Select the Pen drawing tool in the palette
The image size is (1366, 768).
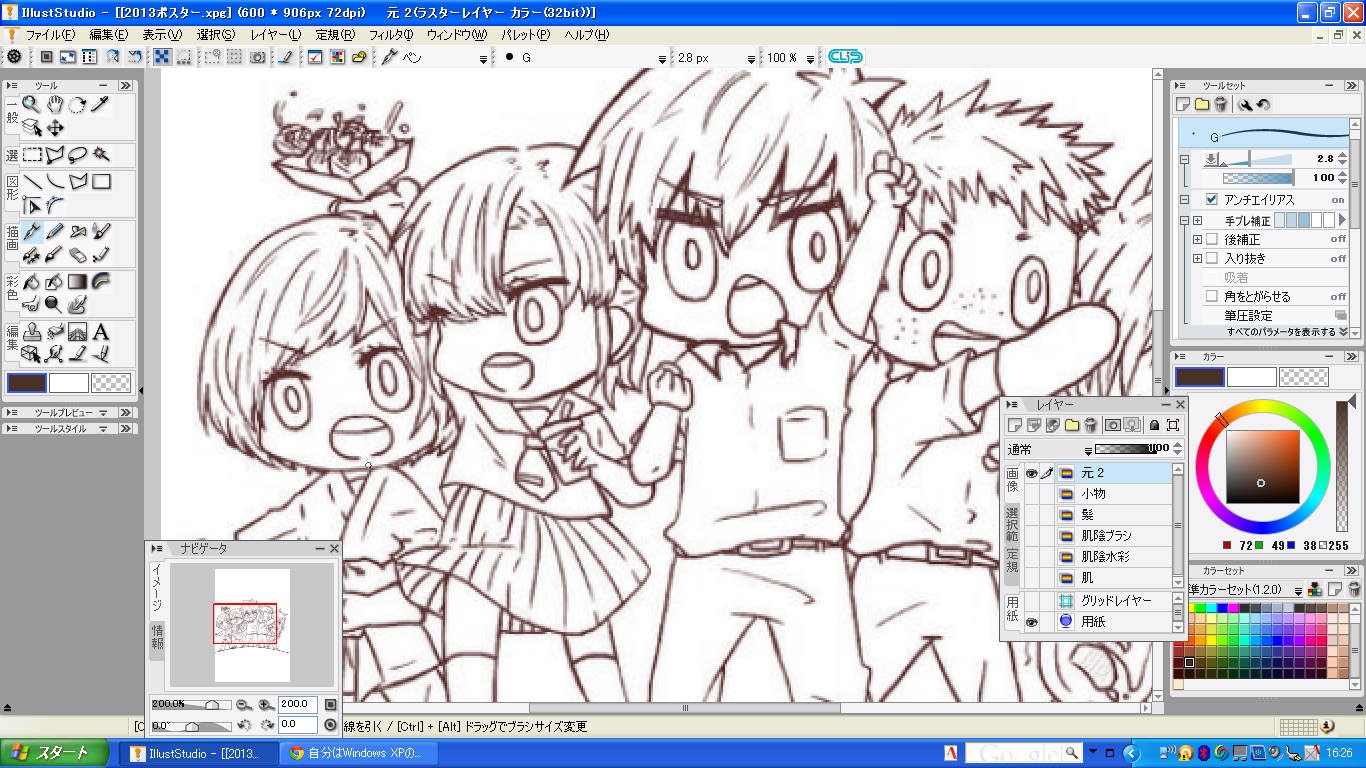(32, 231)
